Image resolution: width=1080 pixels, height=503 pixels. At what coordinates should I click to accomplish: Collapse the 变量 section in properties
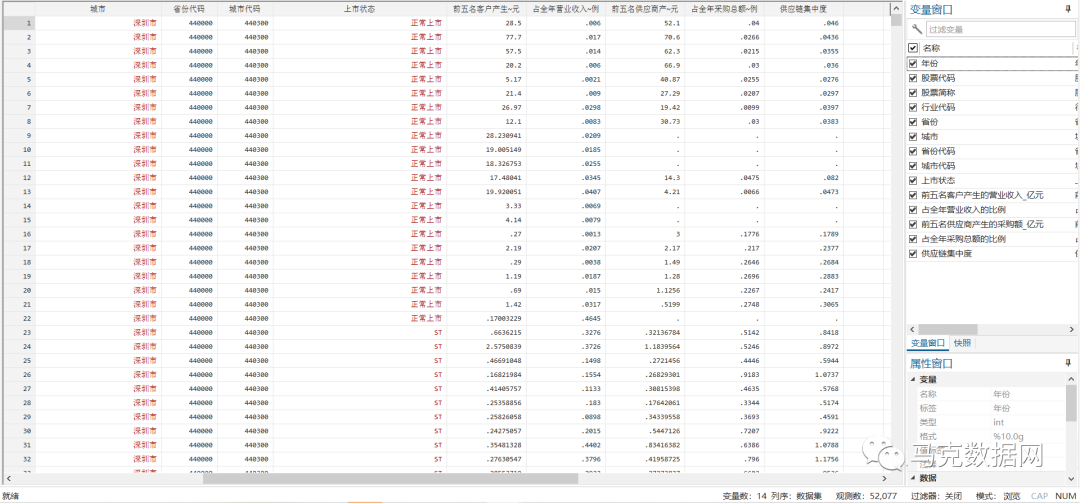point(913,380)
